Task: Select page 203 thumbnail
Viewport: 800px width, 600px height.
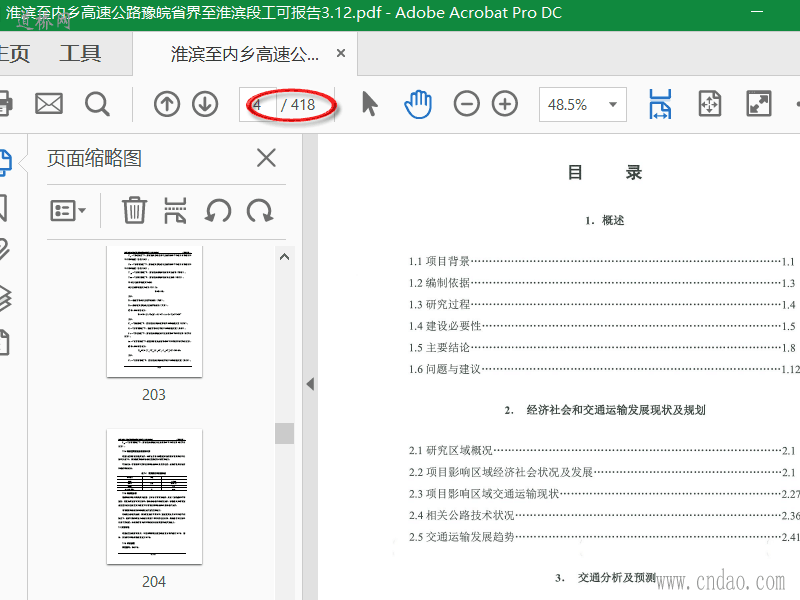Action: click(x=154, y=311)
